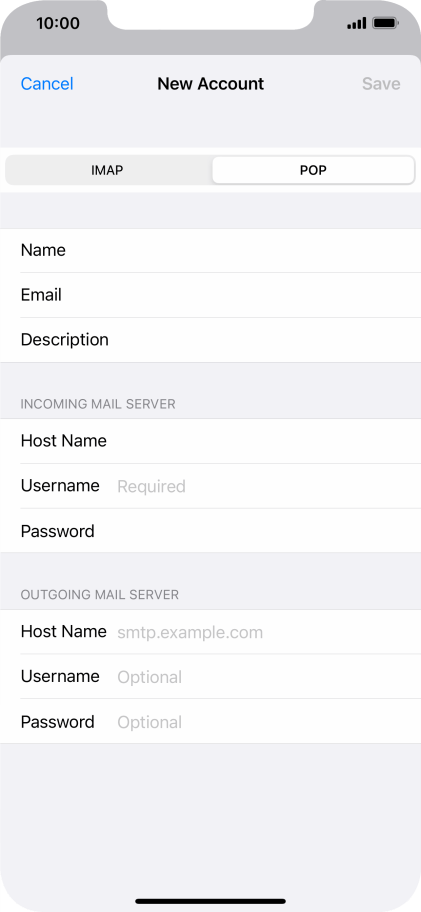Screen dimensions: 421x912
Task: Tap the incoming mail server Password field
Action: (210, 531)
